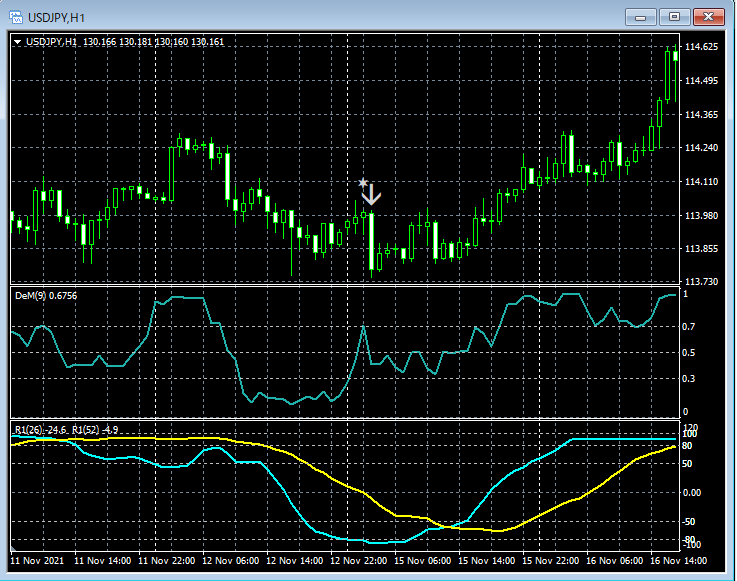
Task: Click the 113.980 price scale value
Action: (702, 215)
